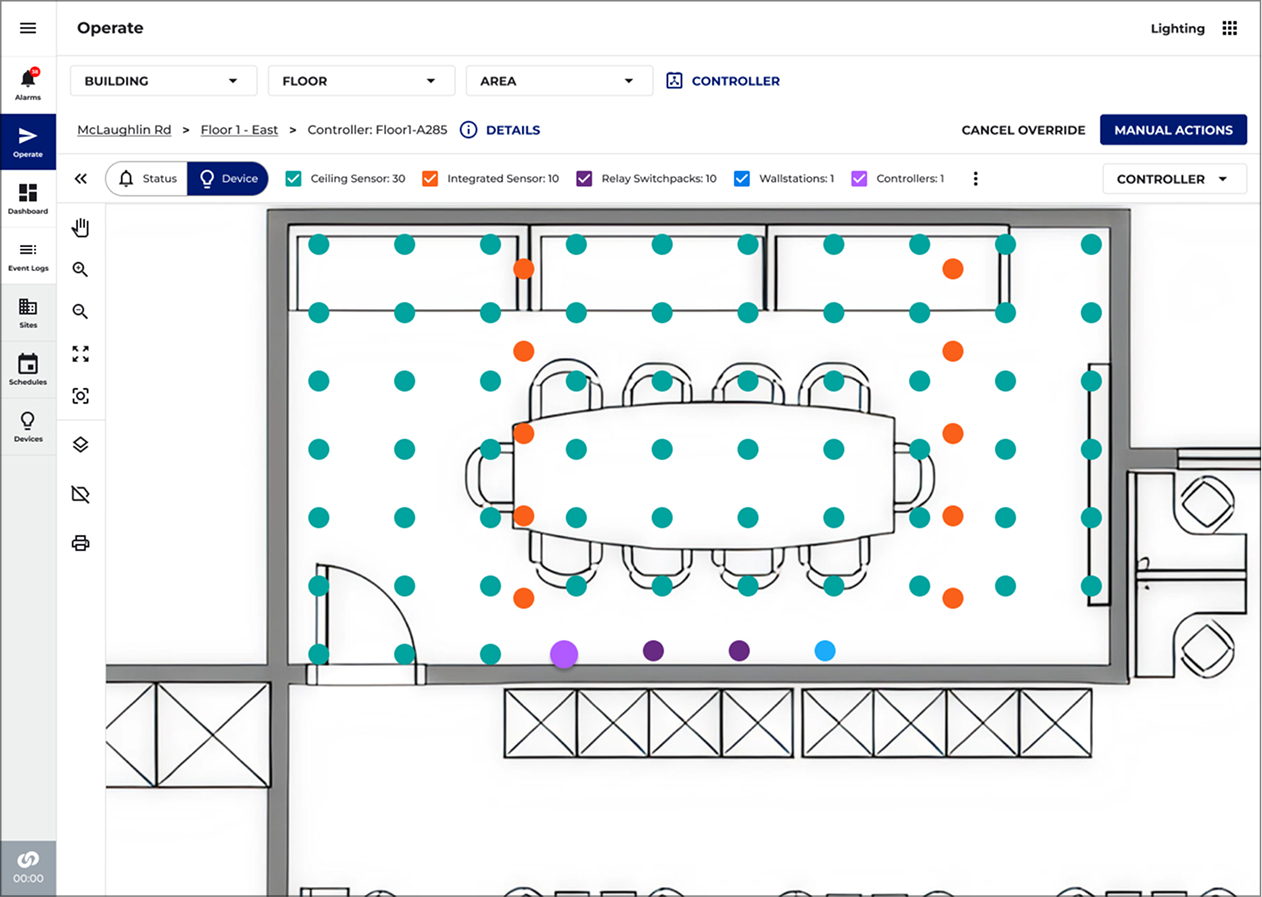Open the BUILDING dropdown
1262x897 pixels.
tap(163, 81)
